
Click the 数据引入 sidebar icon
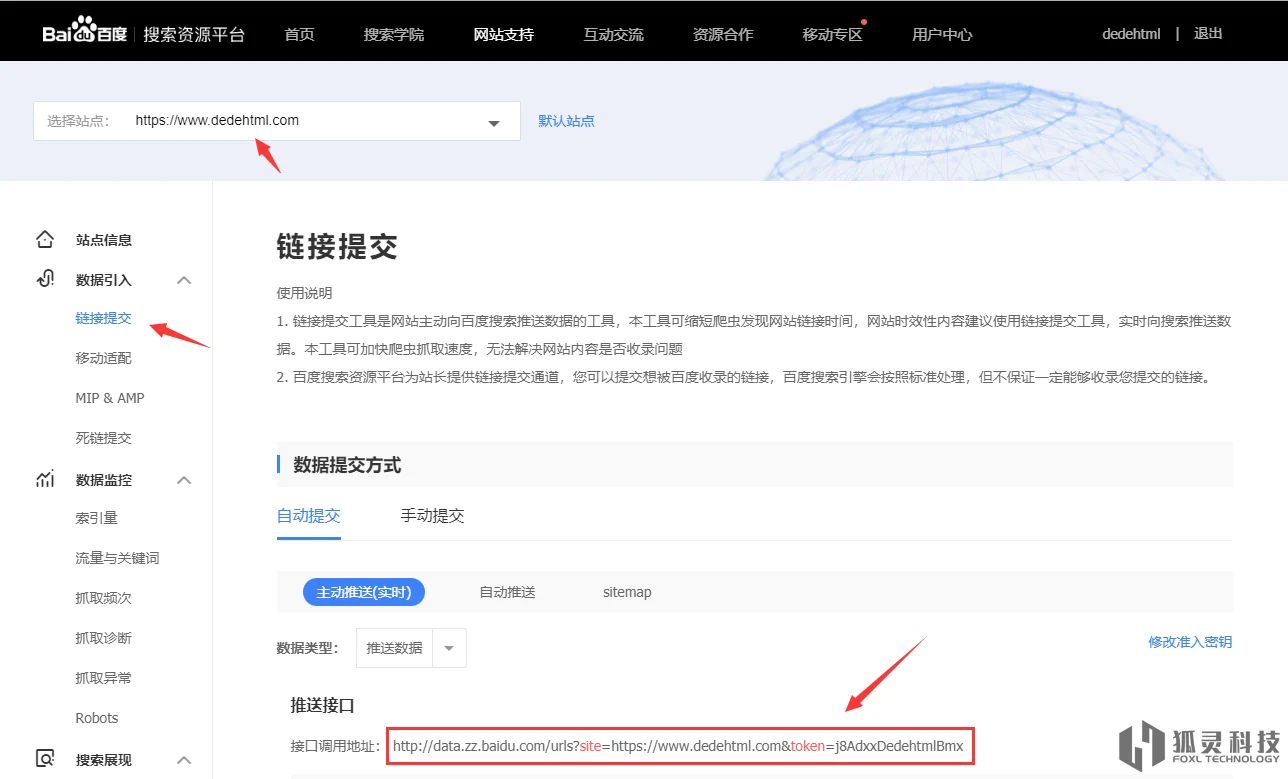(x=45, y=280)
